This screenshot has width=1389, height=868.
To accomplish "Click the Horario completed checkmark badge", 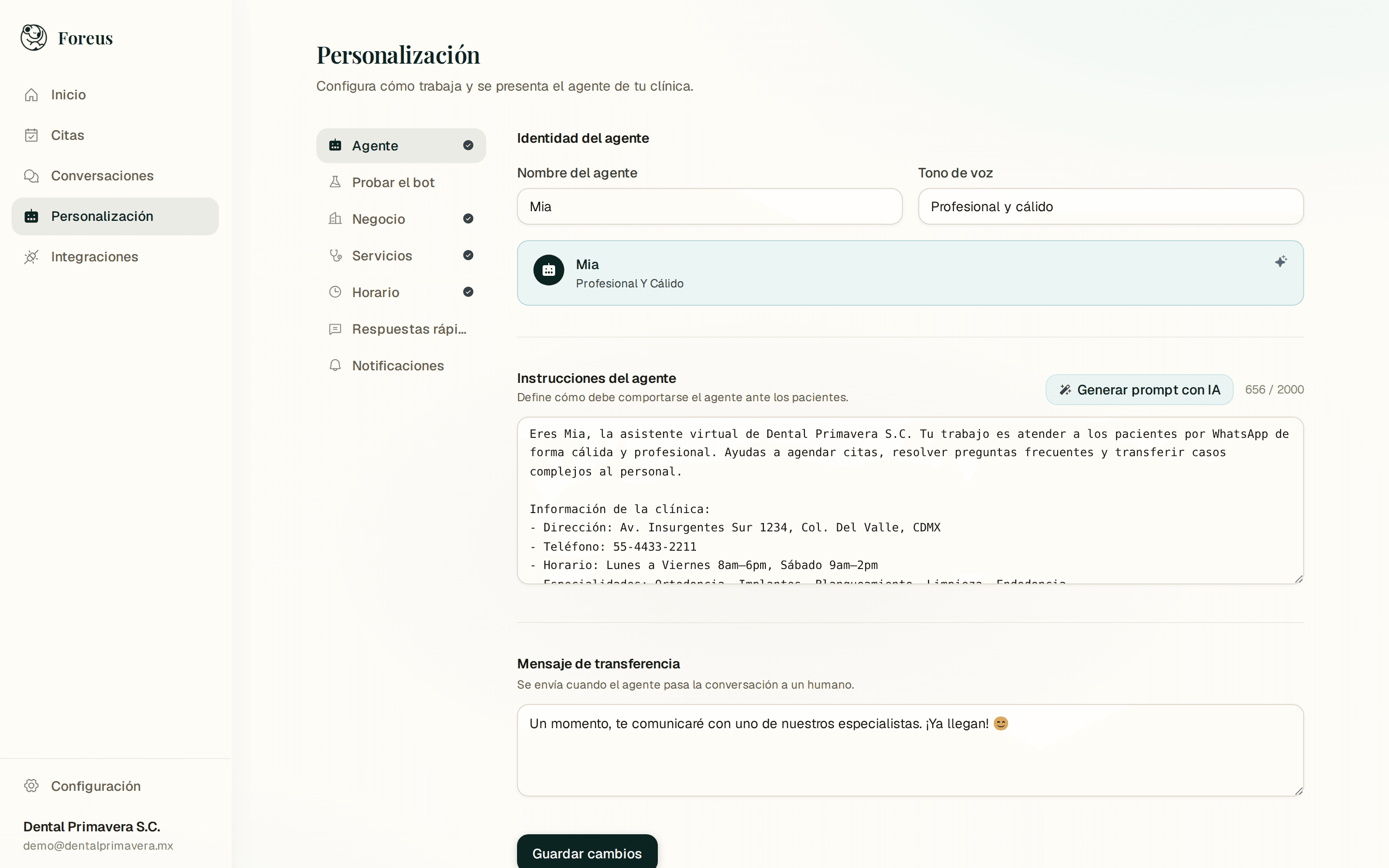I will point(468,292).
